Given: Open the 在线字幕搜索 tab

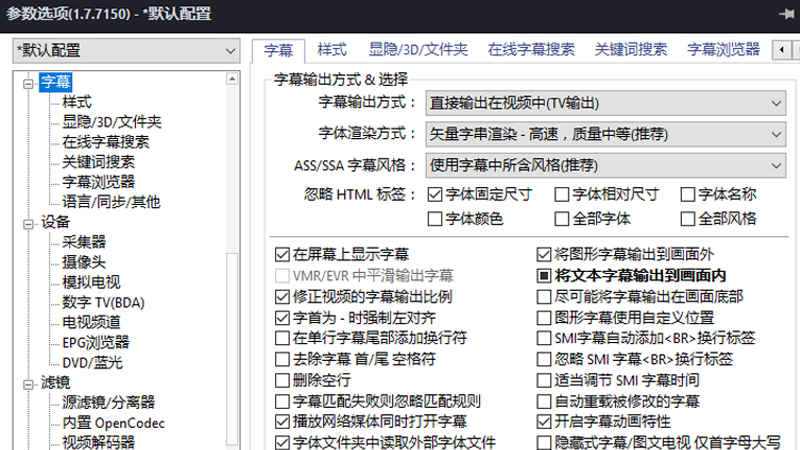Looking at the screenshot, I should (531, 49).
